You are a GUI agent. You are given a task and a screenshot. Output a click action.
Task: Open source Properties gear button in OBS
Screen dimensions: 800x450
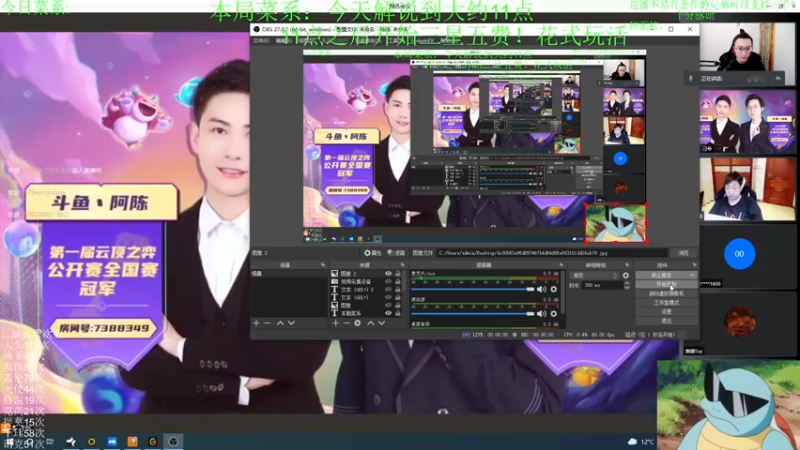pos(372,253)
